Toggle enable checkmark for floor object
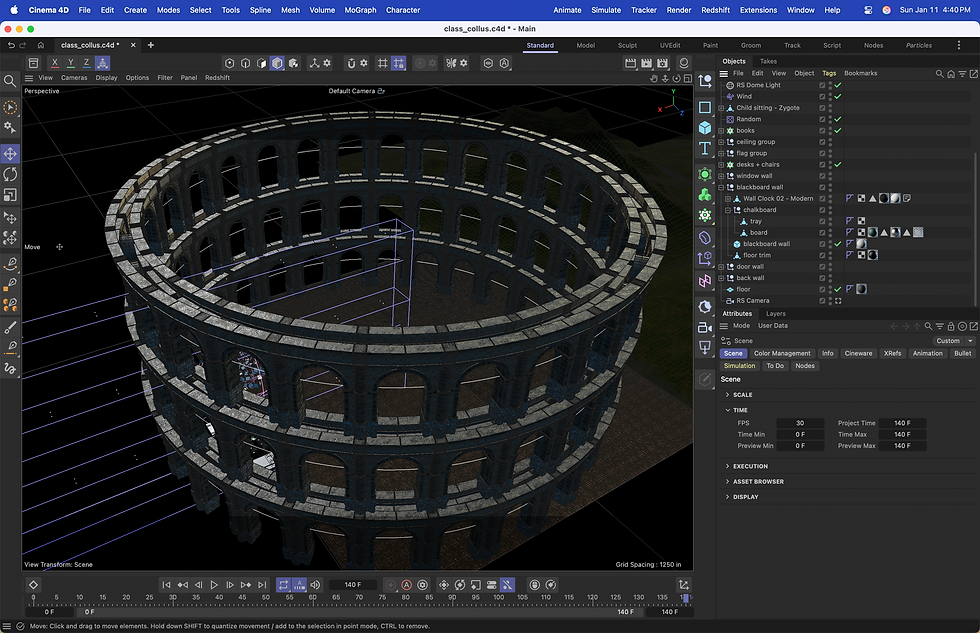 click(838, 289)
